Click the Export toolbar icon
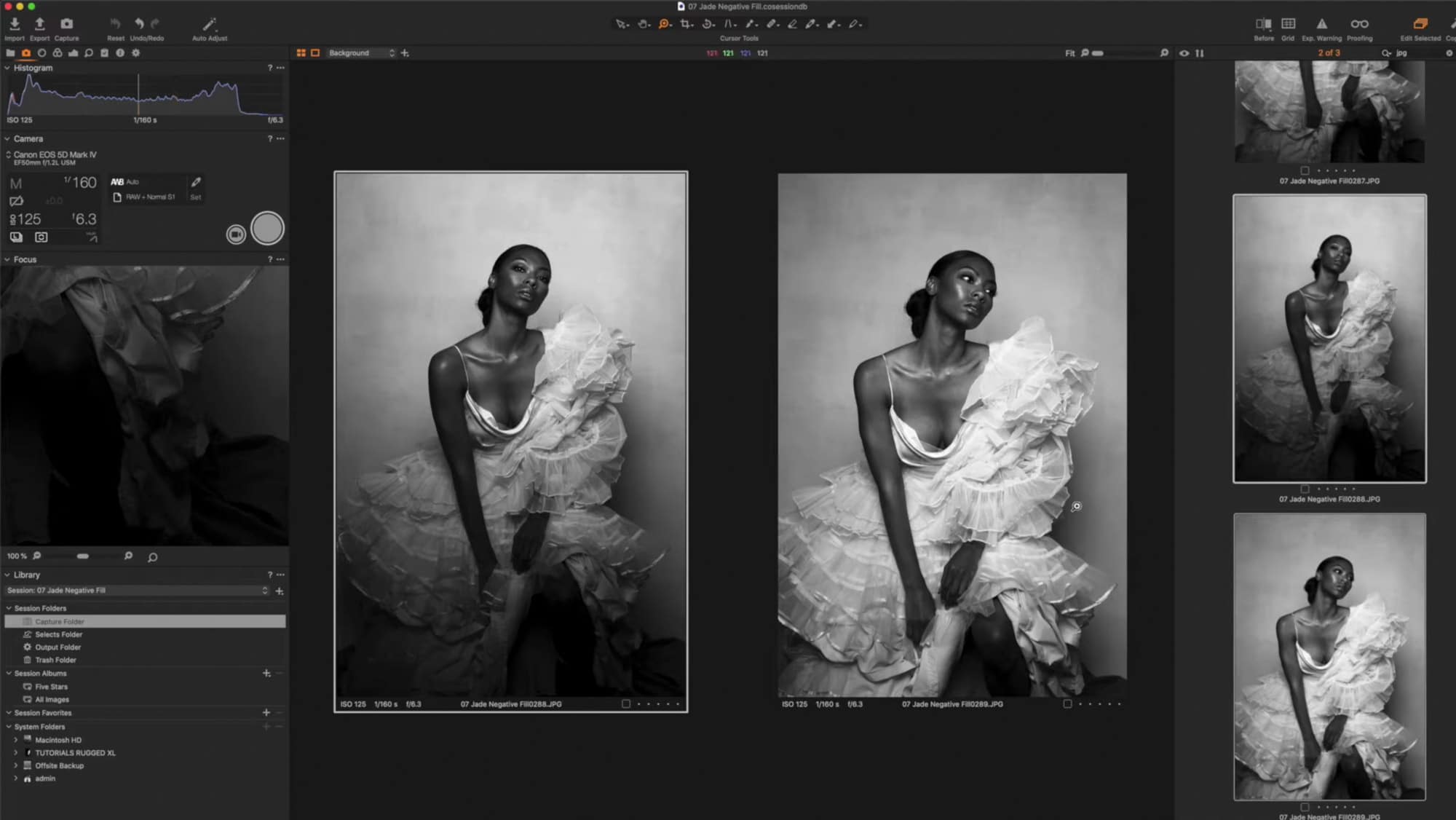The image size is (1456, 820). [39, 25]
